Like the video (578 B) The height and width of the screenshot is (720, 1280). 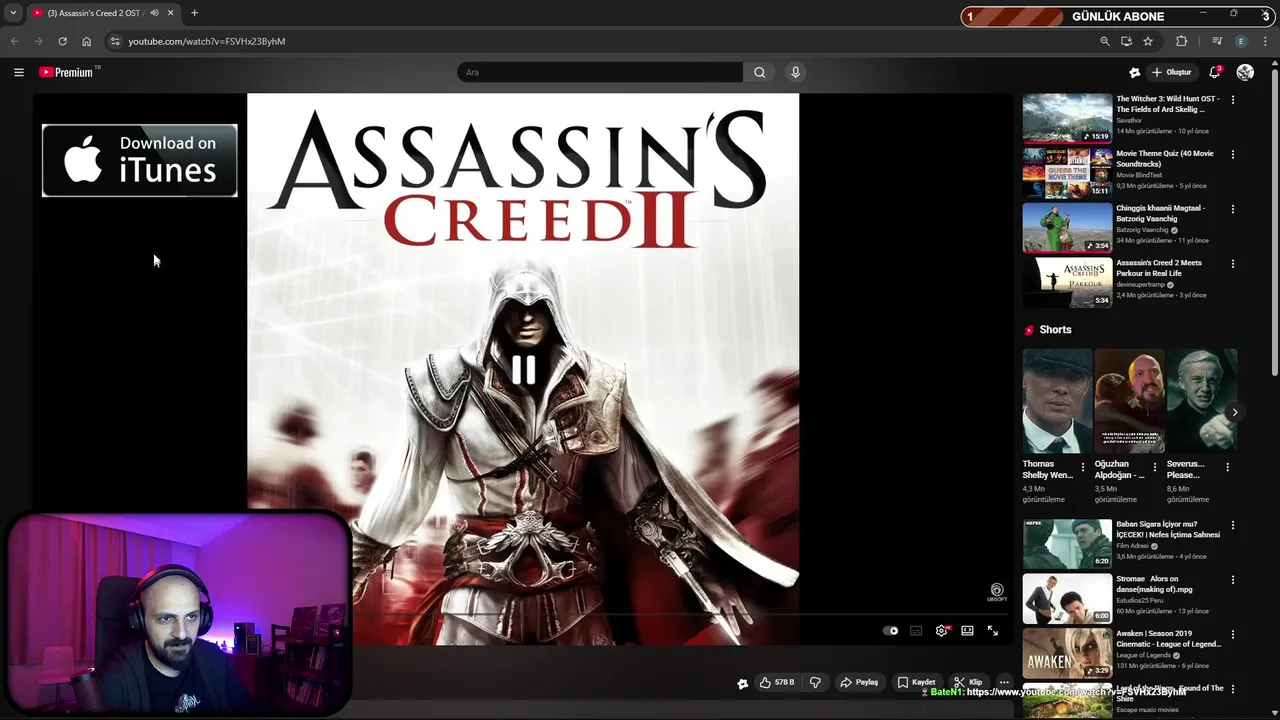point(777,682)
